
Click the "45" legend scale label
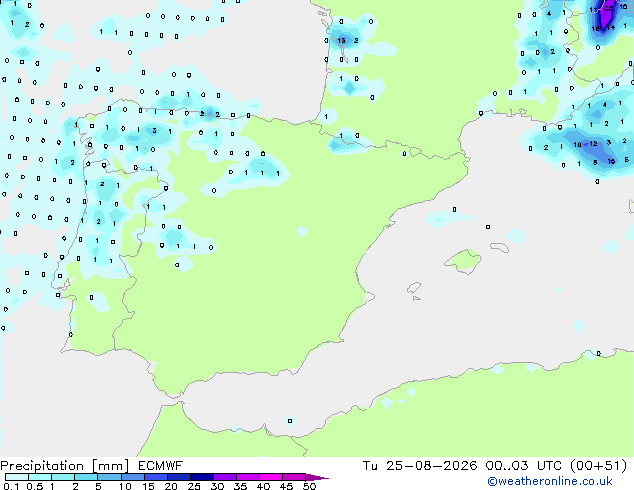pyautogui.click(x=286, y=486)
